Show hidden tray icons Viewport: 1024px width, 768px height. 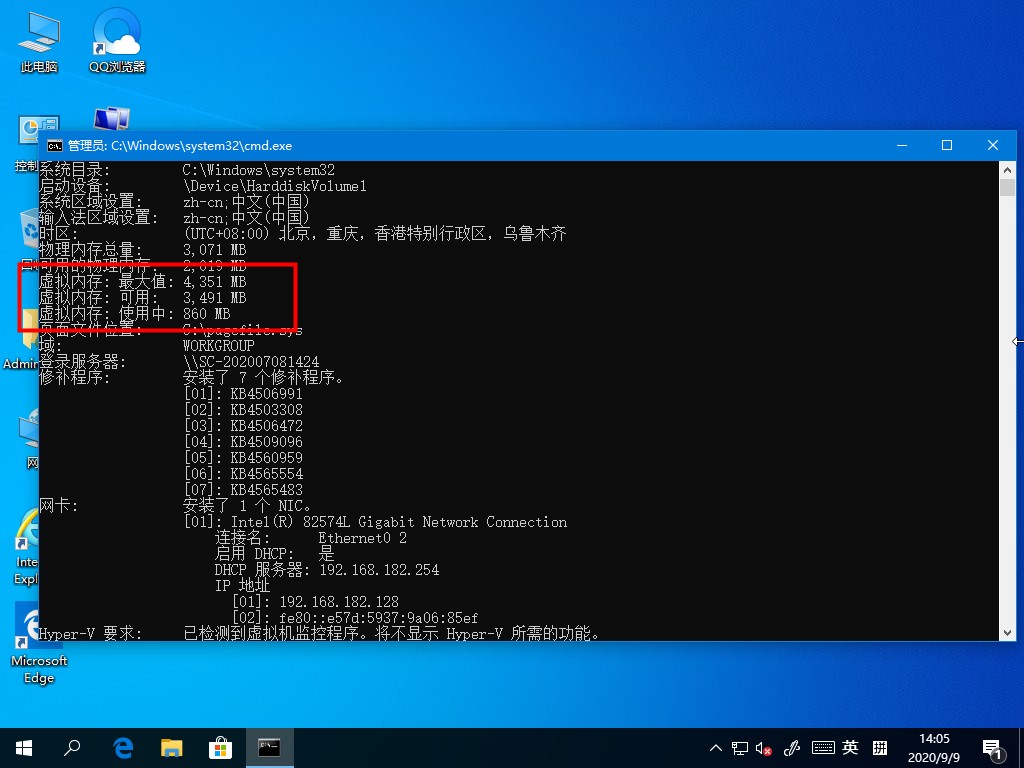tap(714, 747)
